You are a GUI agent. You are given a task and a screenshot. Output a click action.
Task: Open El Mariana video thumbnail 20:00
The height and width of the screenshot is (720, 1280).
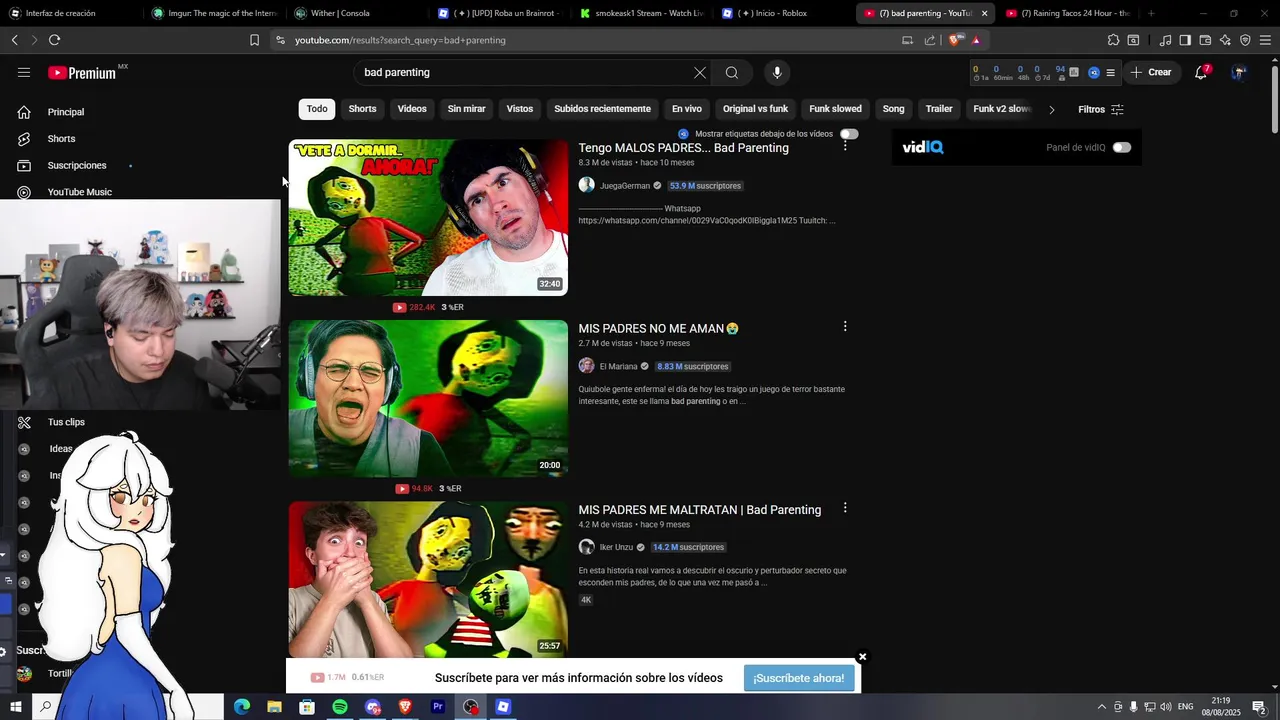coord(428,398)
